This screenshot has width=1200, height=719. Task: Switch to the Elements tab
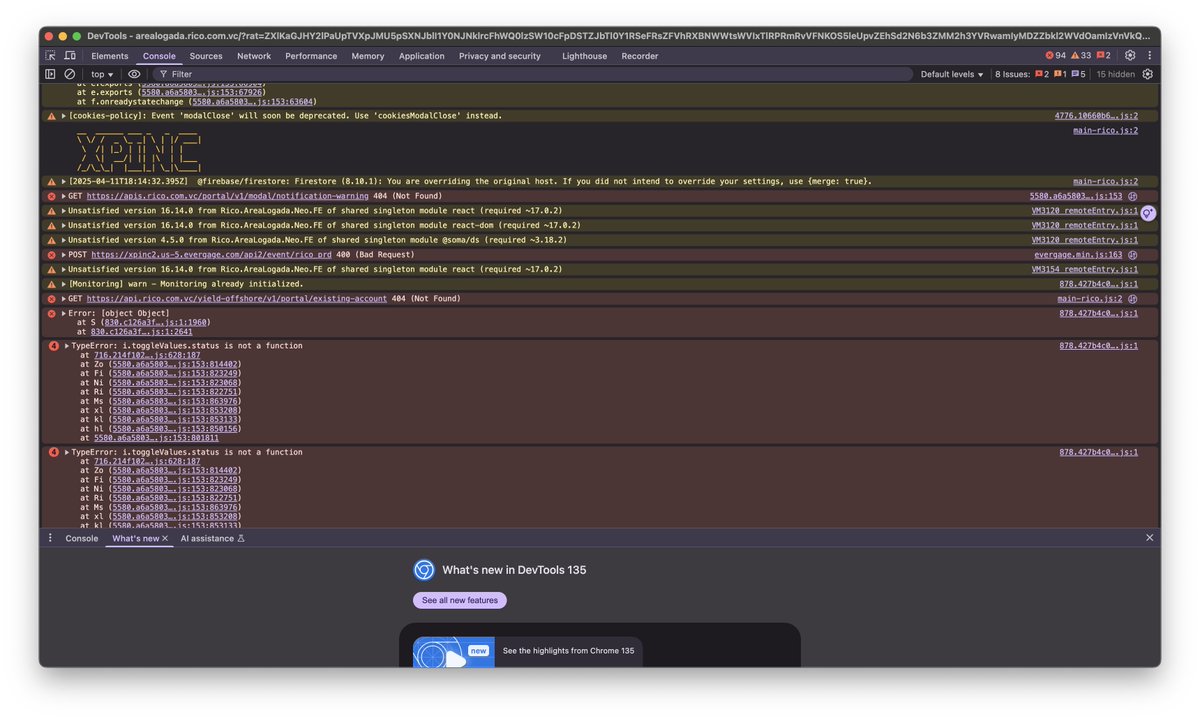coord(110,56)
